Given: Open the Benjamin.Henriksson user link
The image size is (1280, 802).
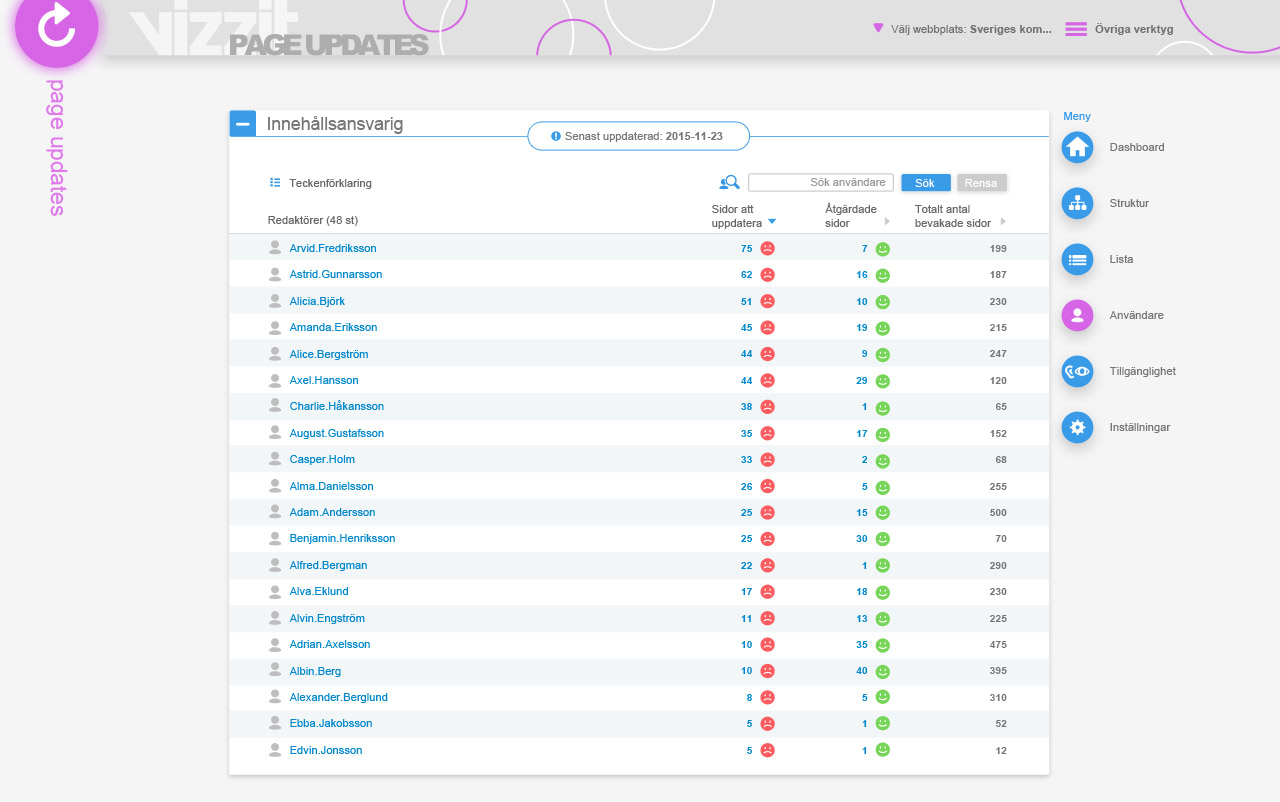Looking at the screenshot, I should tap(342, 538).
